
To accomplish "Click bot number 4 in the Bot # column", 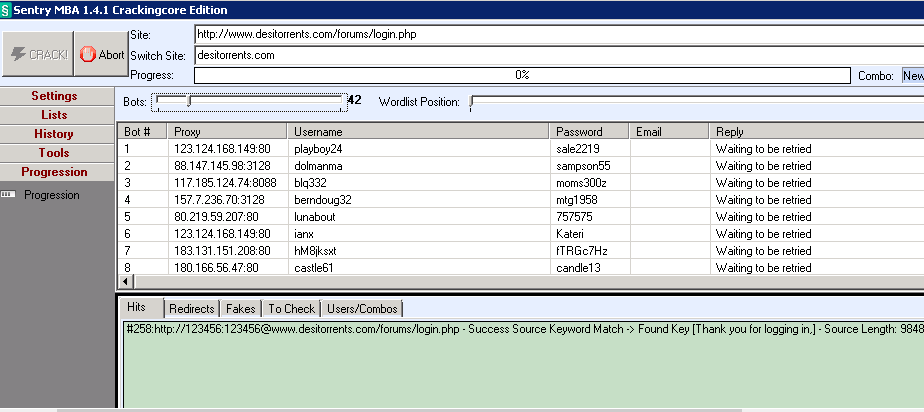I will (127, 200).
